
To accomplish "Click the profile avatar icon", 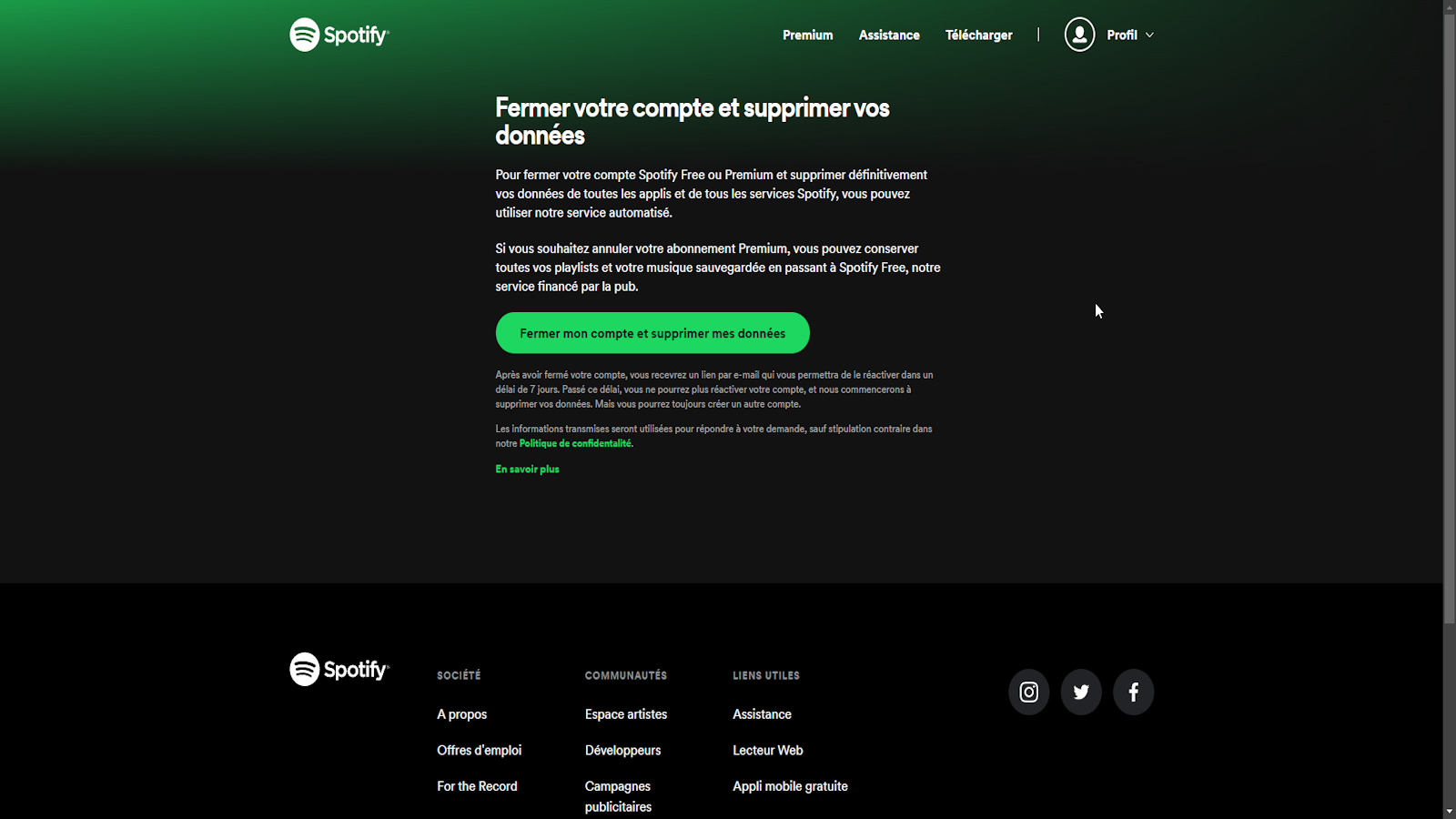I will tap(1079, 35).
